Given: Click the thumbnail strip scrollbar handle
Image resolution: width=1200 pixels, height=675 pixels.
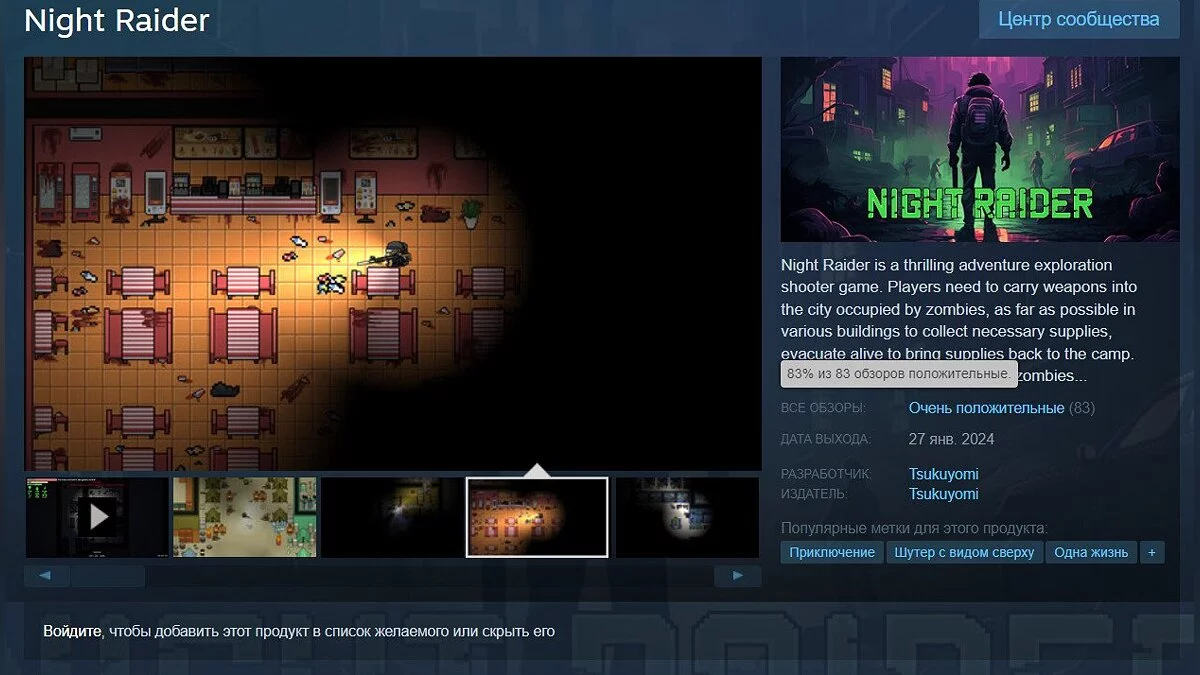Looking at the screenshot, I should tap(108, 576).
